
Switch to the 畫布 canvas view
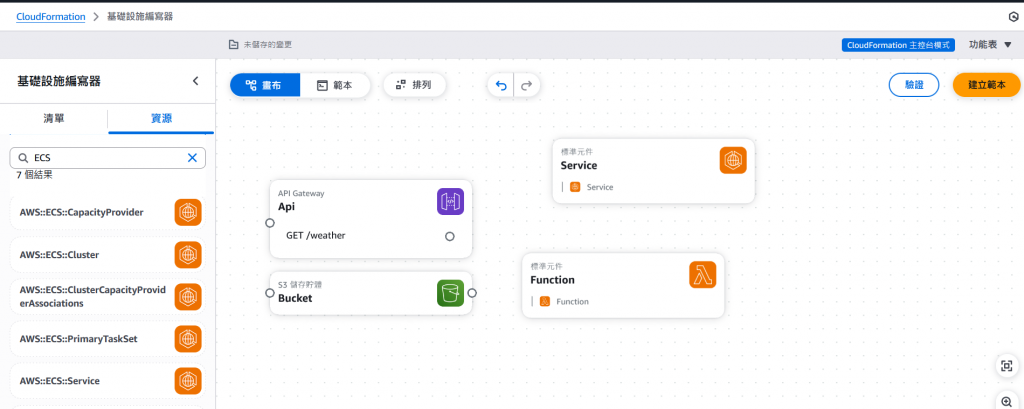[x=264, y=85]
